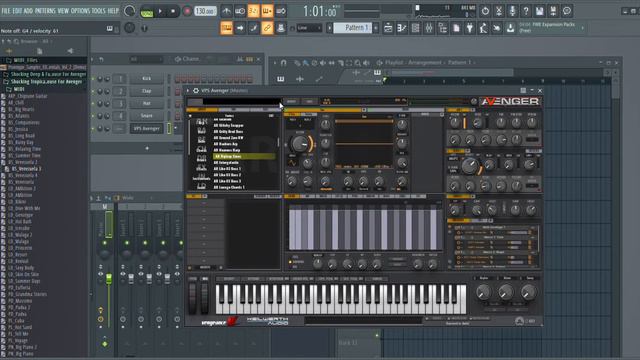640x360 pixels.
Task: Toggle the pat/song mode switch
Action: click(x=147, y=11)
